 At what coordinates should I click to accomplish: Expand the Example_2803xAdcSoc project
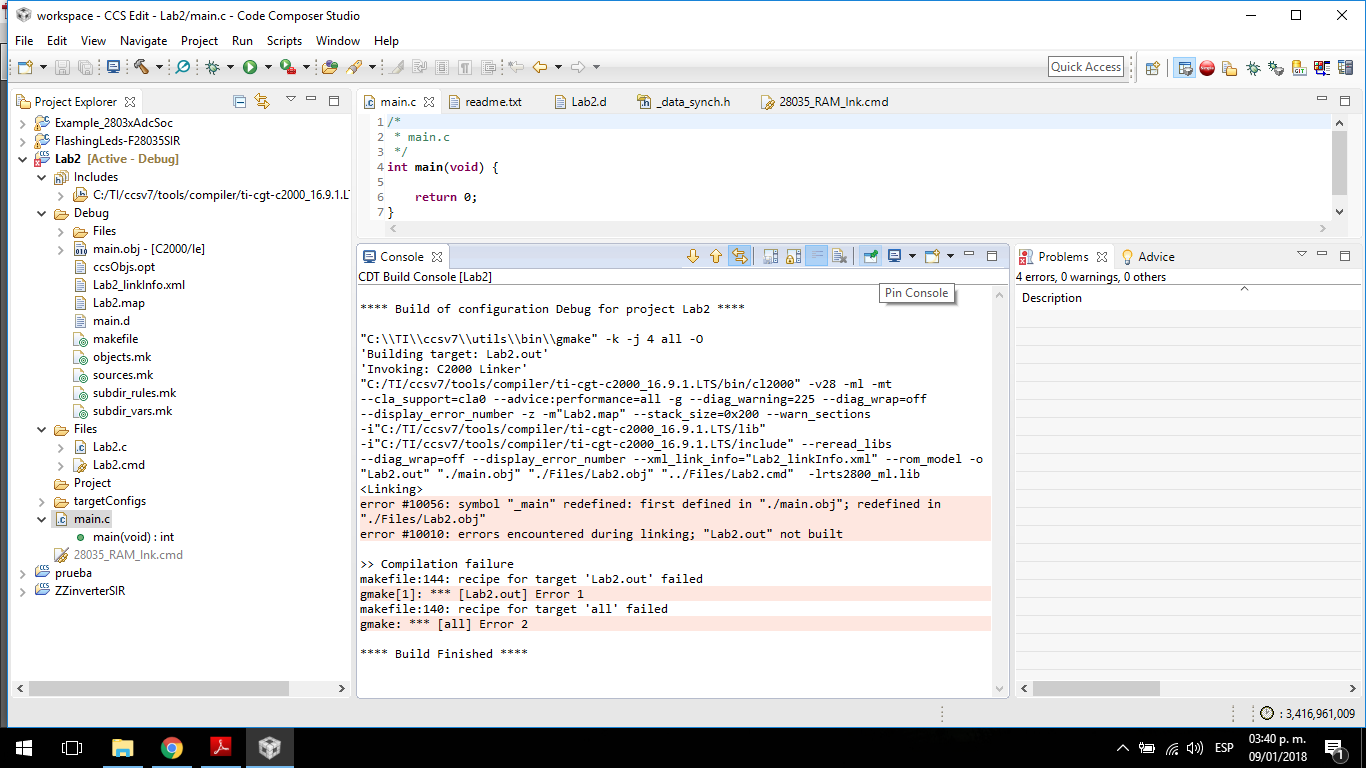[23, 123]
